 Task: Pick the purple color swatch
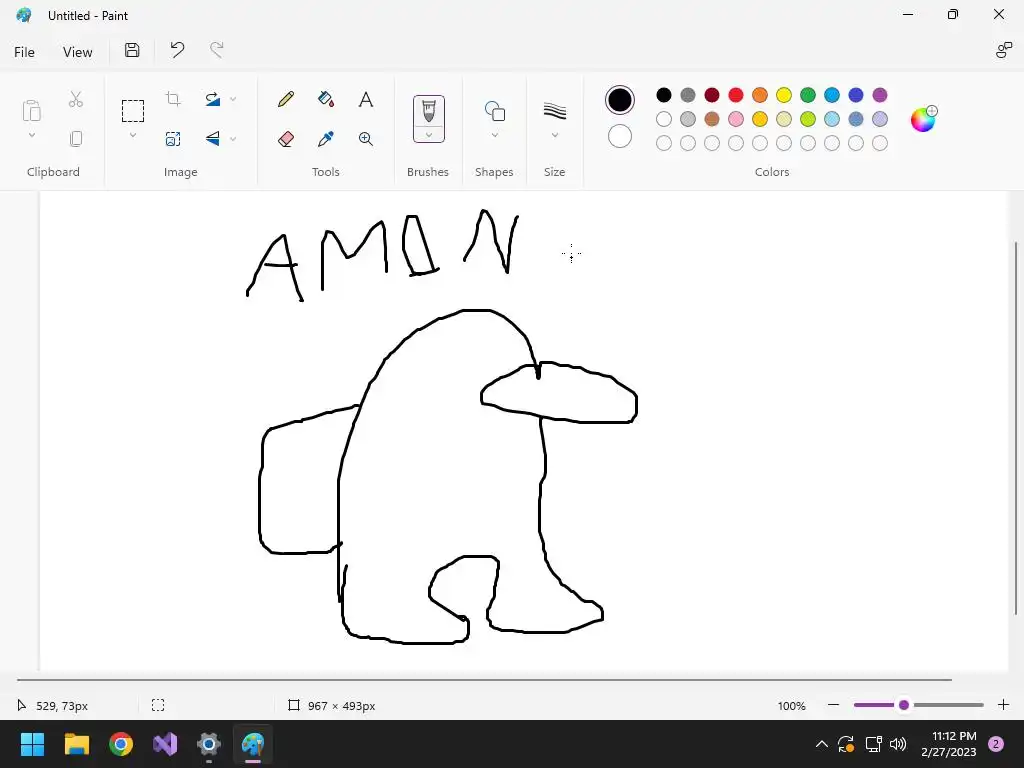880,95
